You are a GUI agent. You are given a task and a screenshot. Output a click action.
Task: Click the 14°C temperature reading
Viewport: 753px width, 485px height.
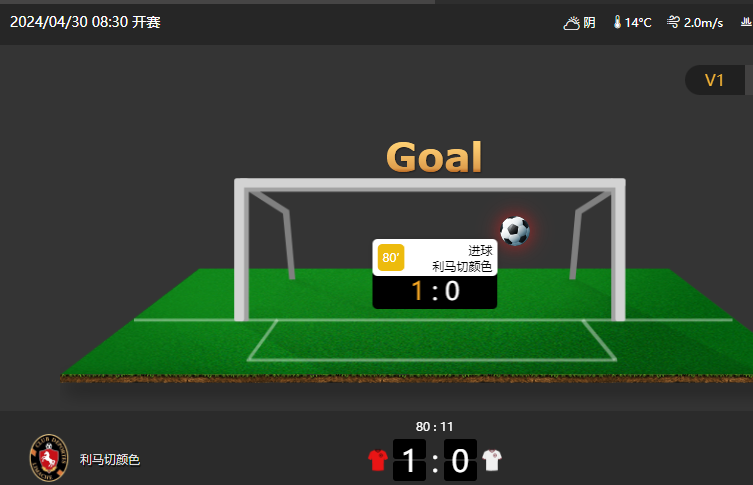point(638,23)
